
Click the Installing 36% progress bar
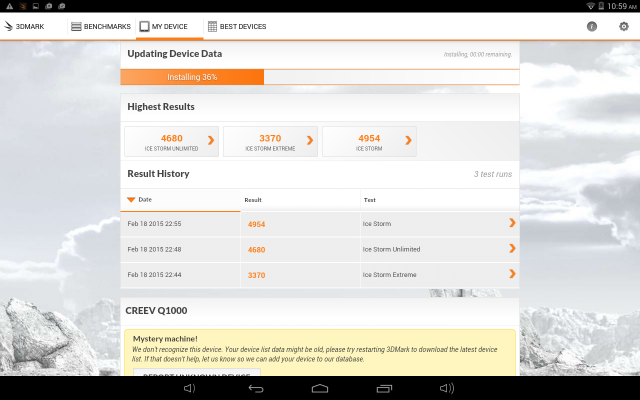pyautogui.click(x=320, y=77)
